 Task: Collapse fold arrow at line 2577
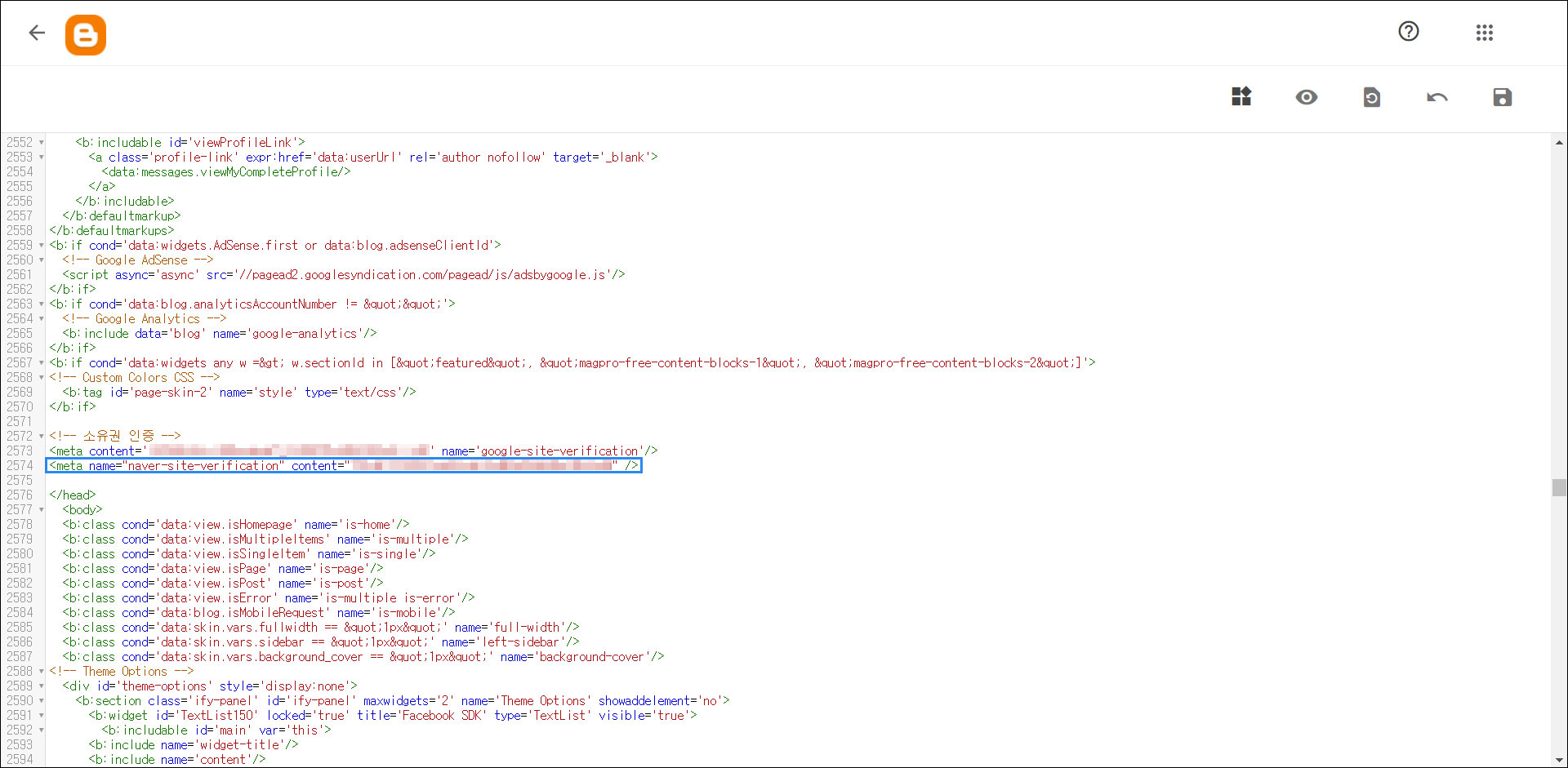[41, 509]
